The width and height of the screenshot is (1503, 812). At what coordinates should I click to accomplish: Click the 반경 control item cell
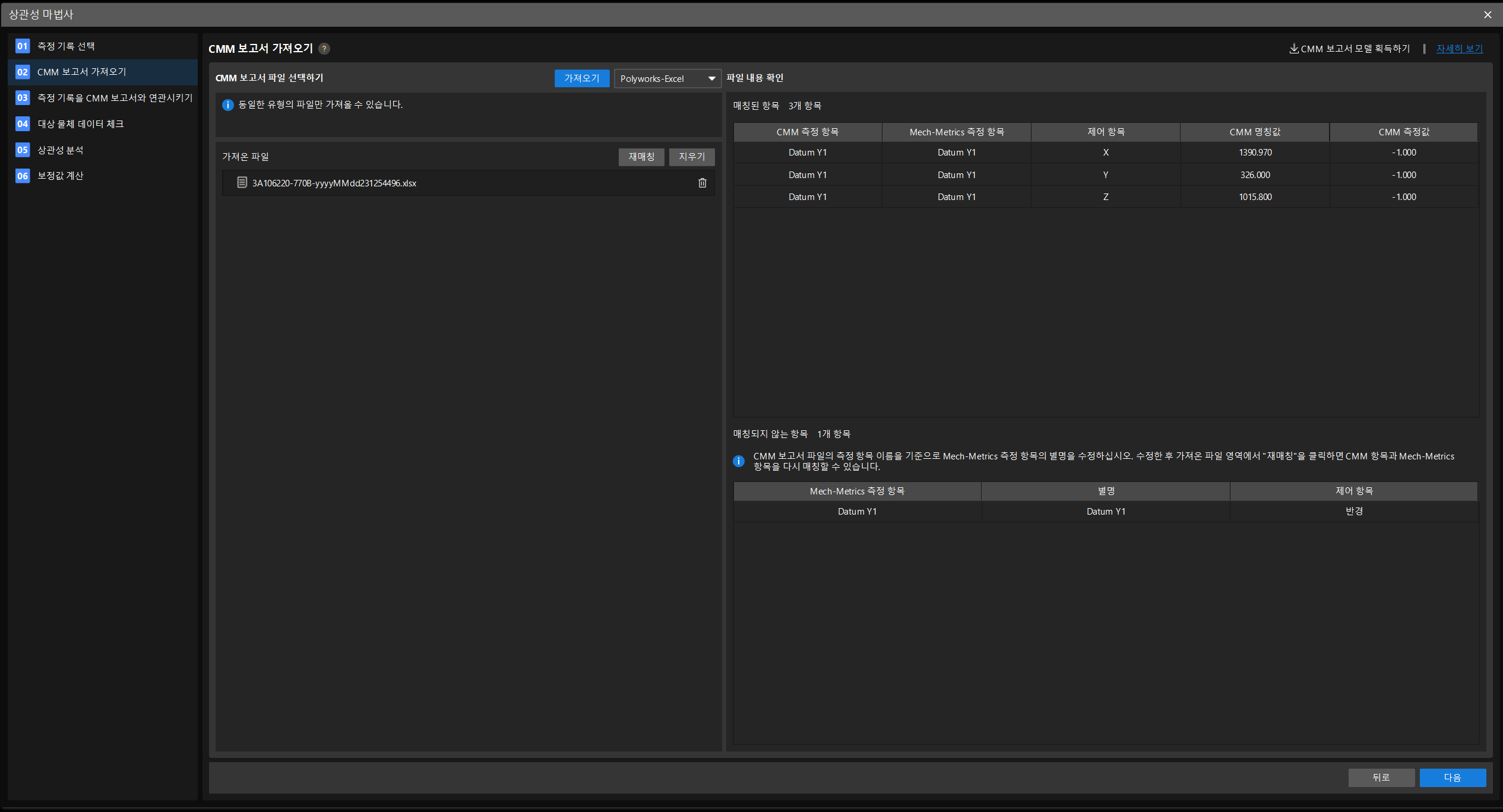pos(1354,512)
